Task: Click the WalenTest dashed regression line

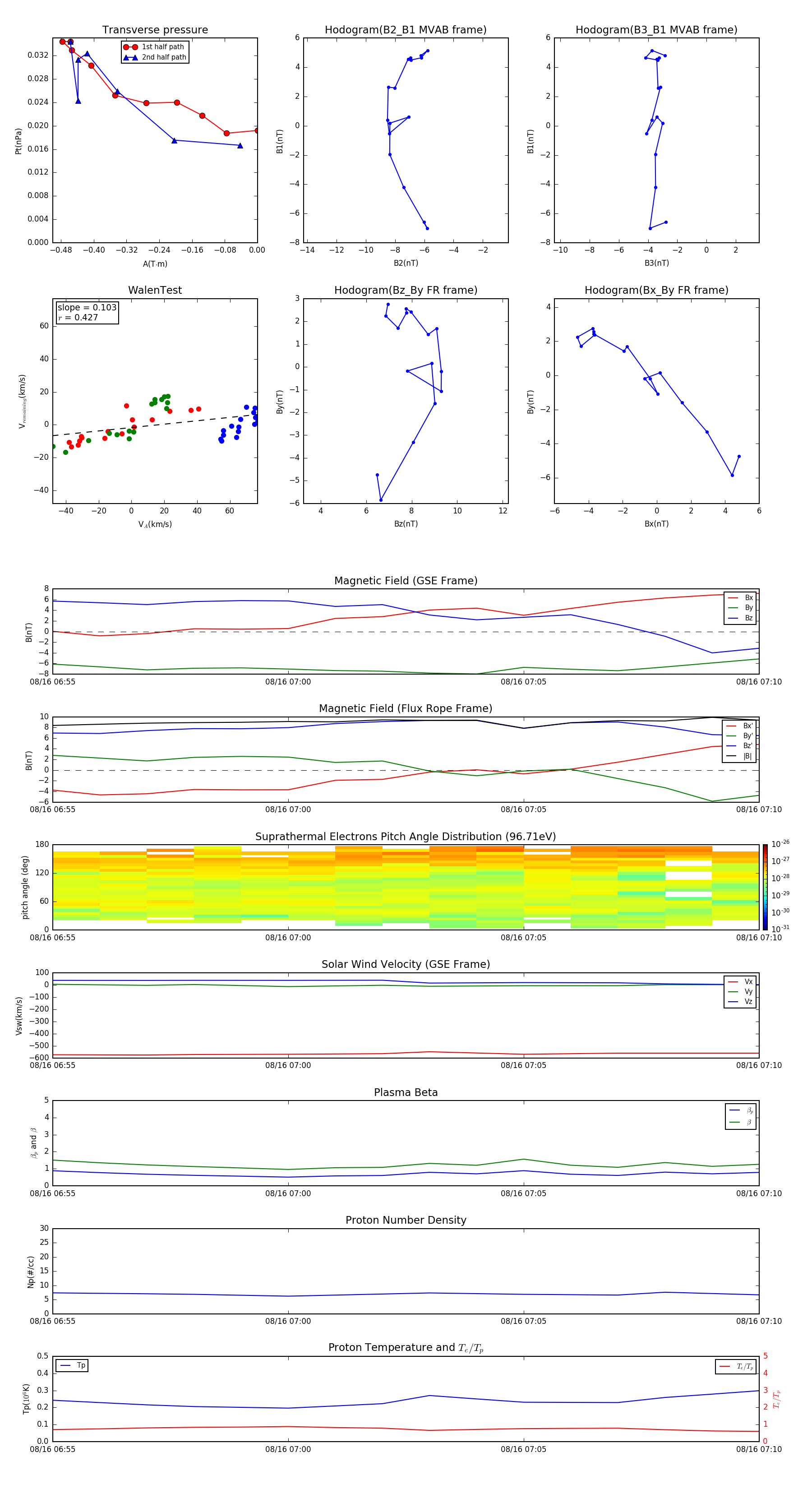Action: pyautogui.click(x=155, y=425)
